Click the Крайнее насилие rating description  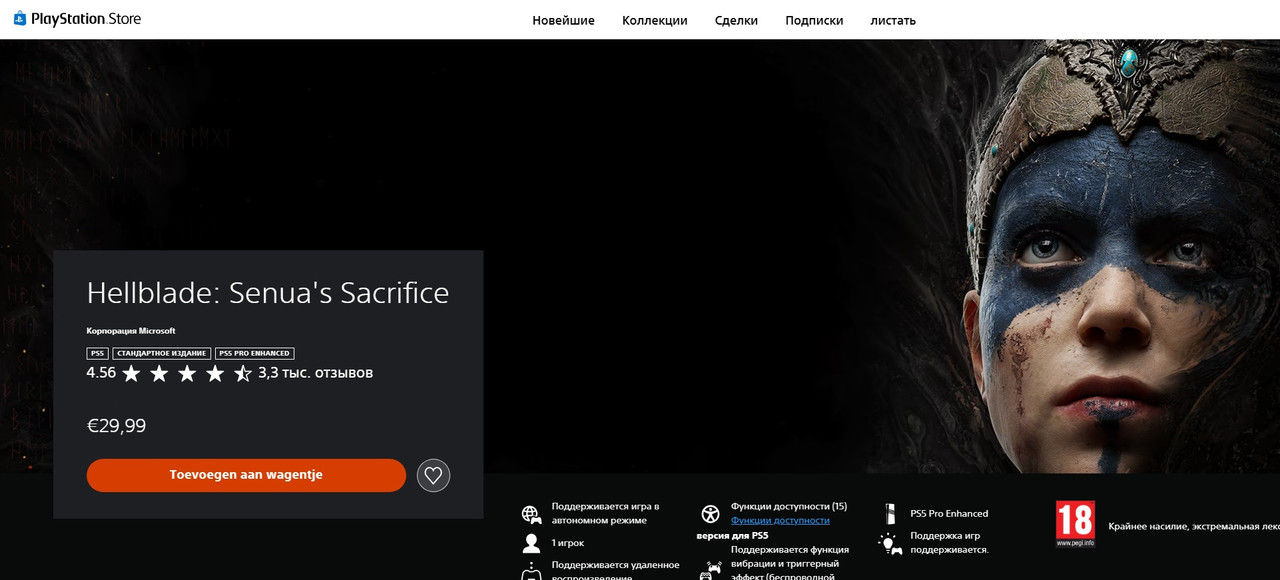point(1194,526)
